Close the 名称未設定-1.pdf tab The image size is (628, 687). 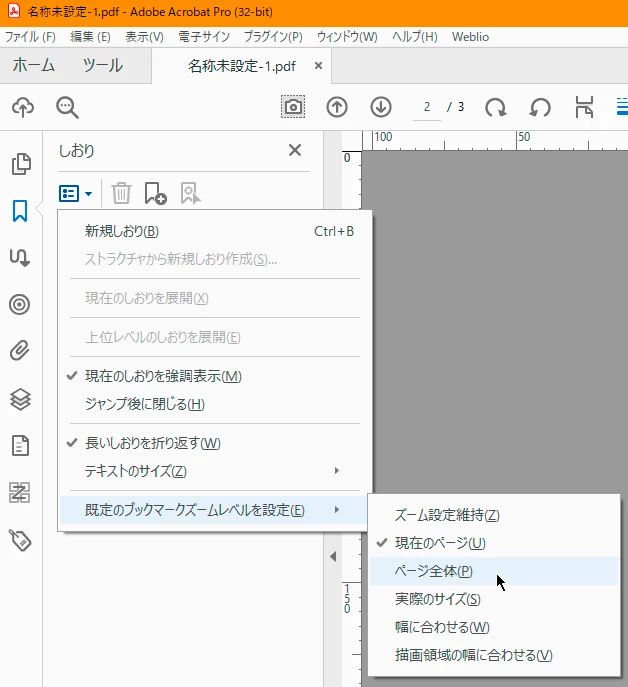319,66
